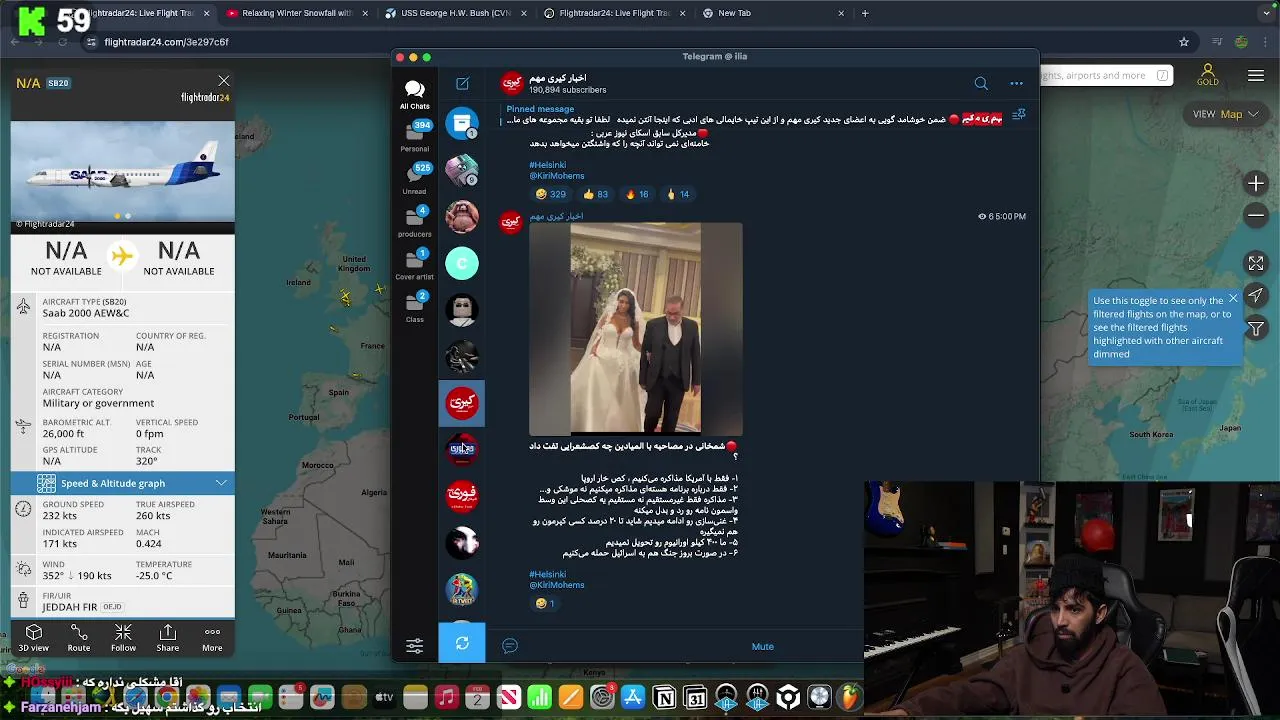The image size is (1280, 720).
Task: Open 3D view of the aircraft
Action: 33,638
